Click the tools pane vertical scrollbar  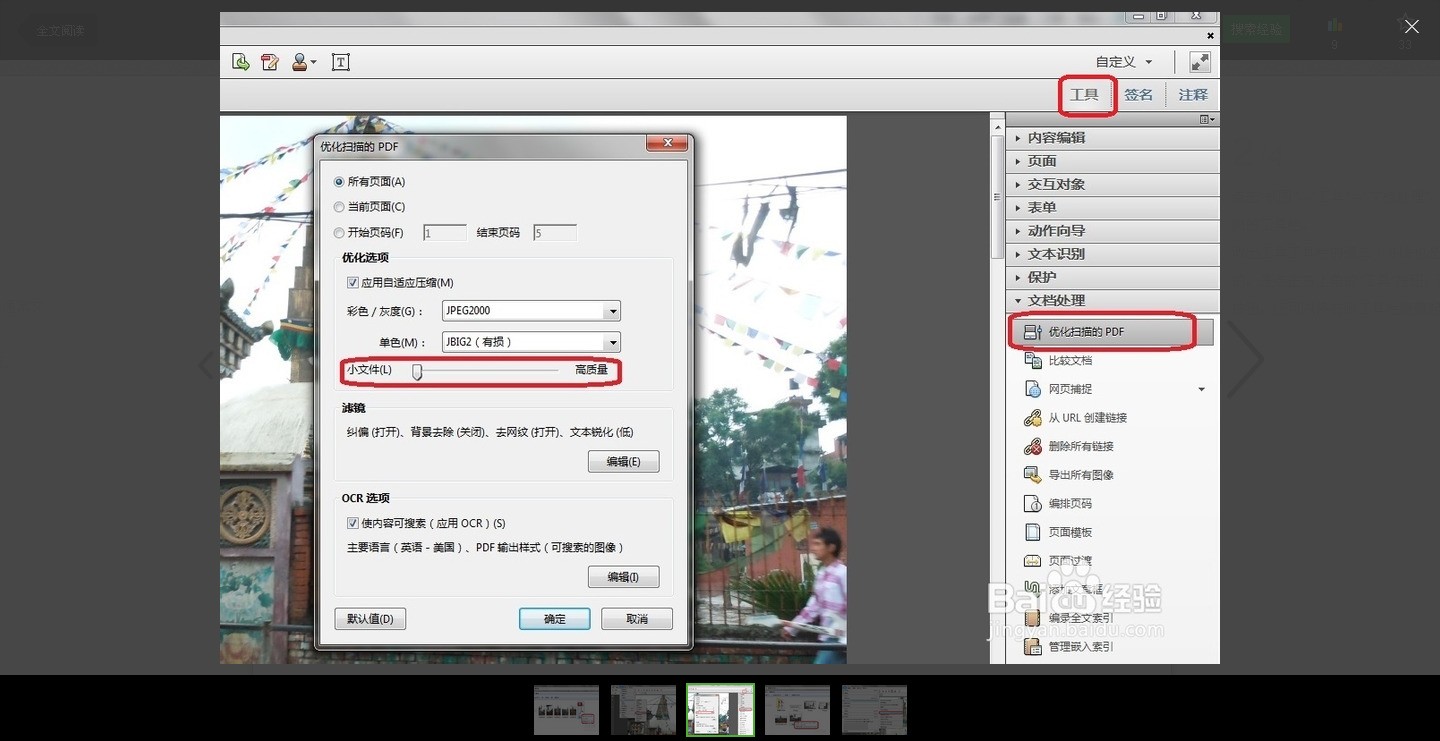coord(997,195)
